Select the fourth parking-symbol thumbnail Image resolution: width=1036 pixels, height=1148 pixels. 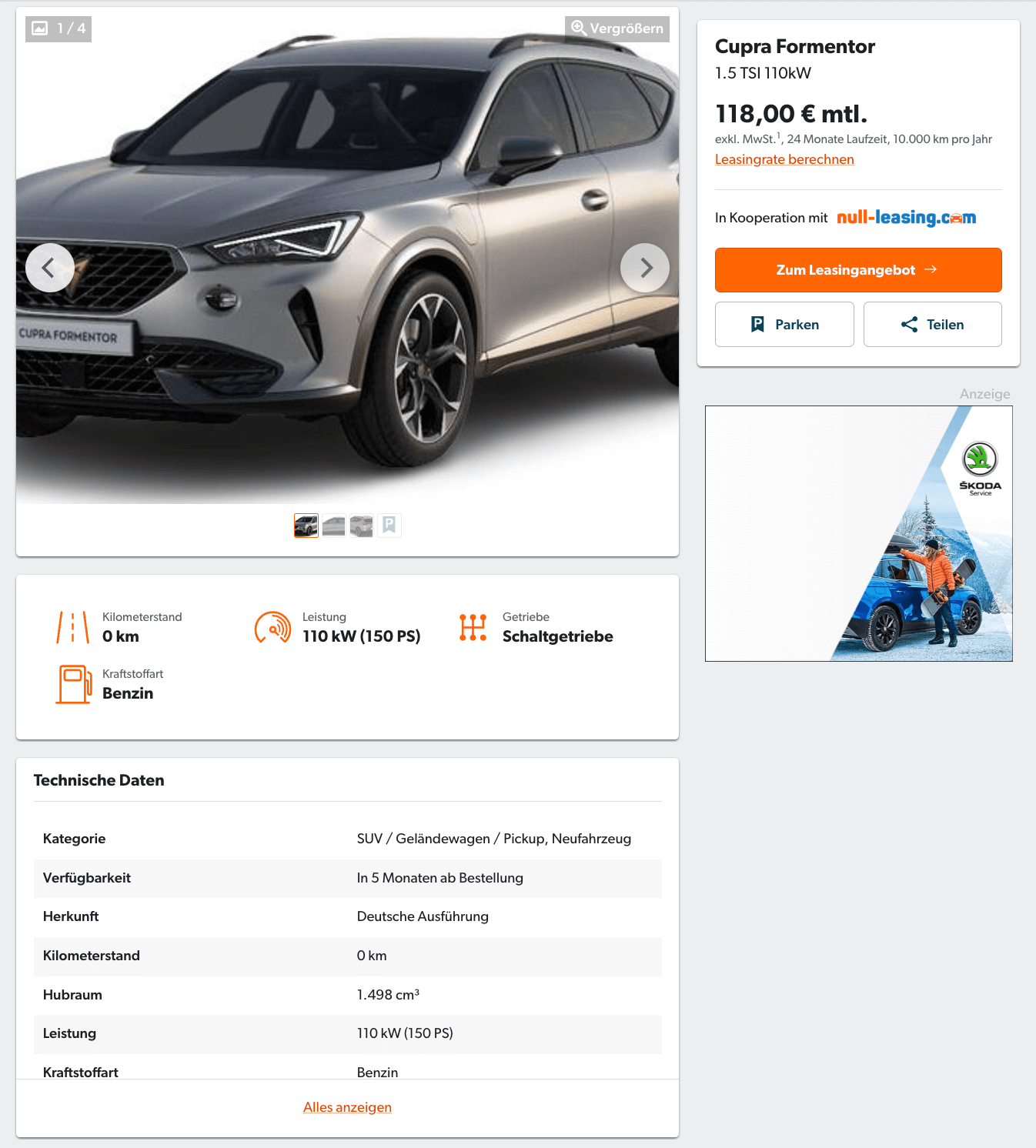click(x=389, y=526)
